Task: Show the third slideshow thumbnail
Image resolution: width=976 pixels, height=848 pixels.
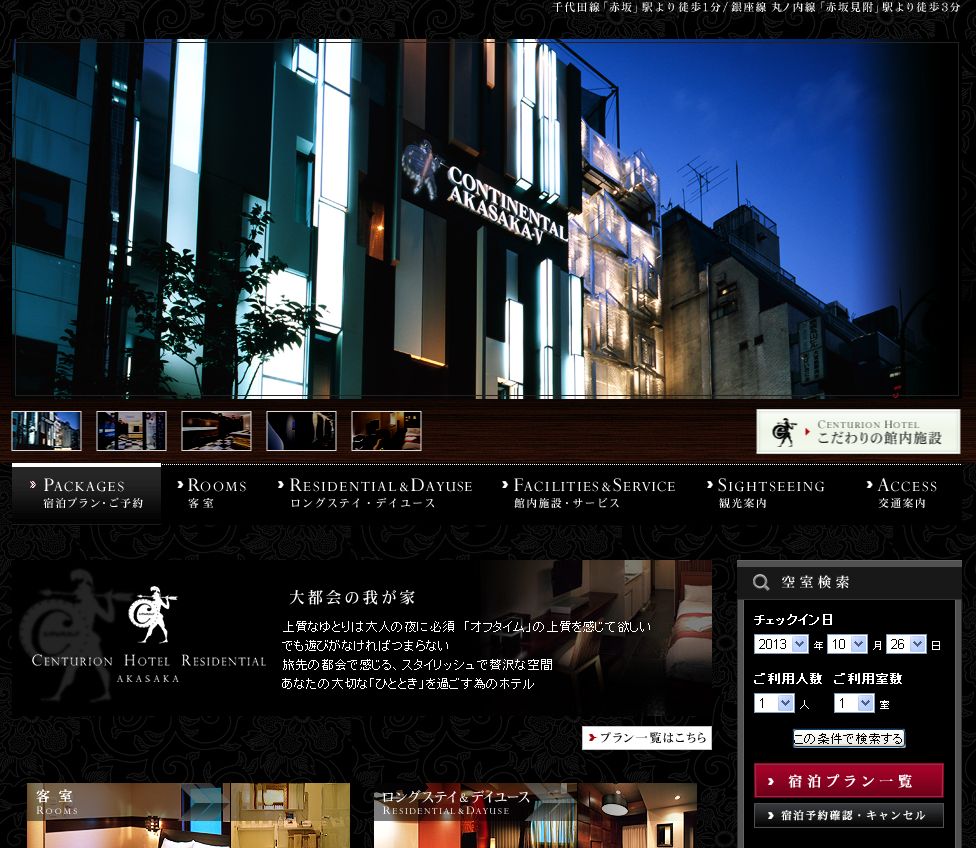Action: coord(217,431)
